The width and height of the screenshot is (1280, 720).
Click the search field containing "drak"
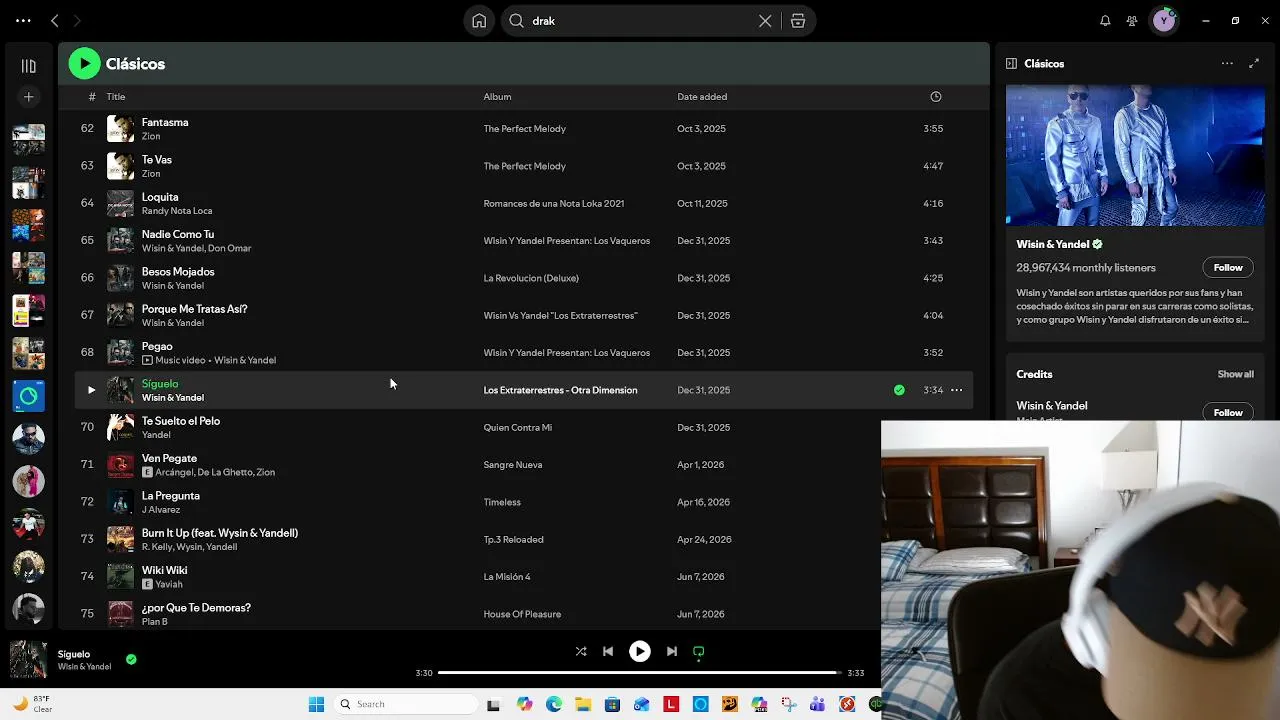click(x=640, y=21)
